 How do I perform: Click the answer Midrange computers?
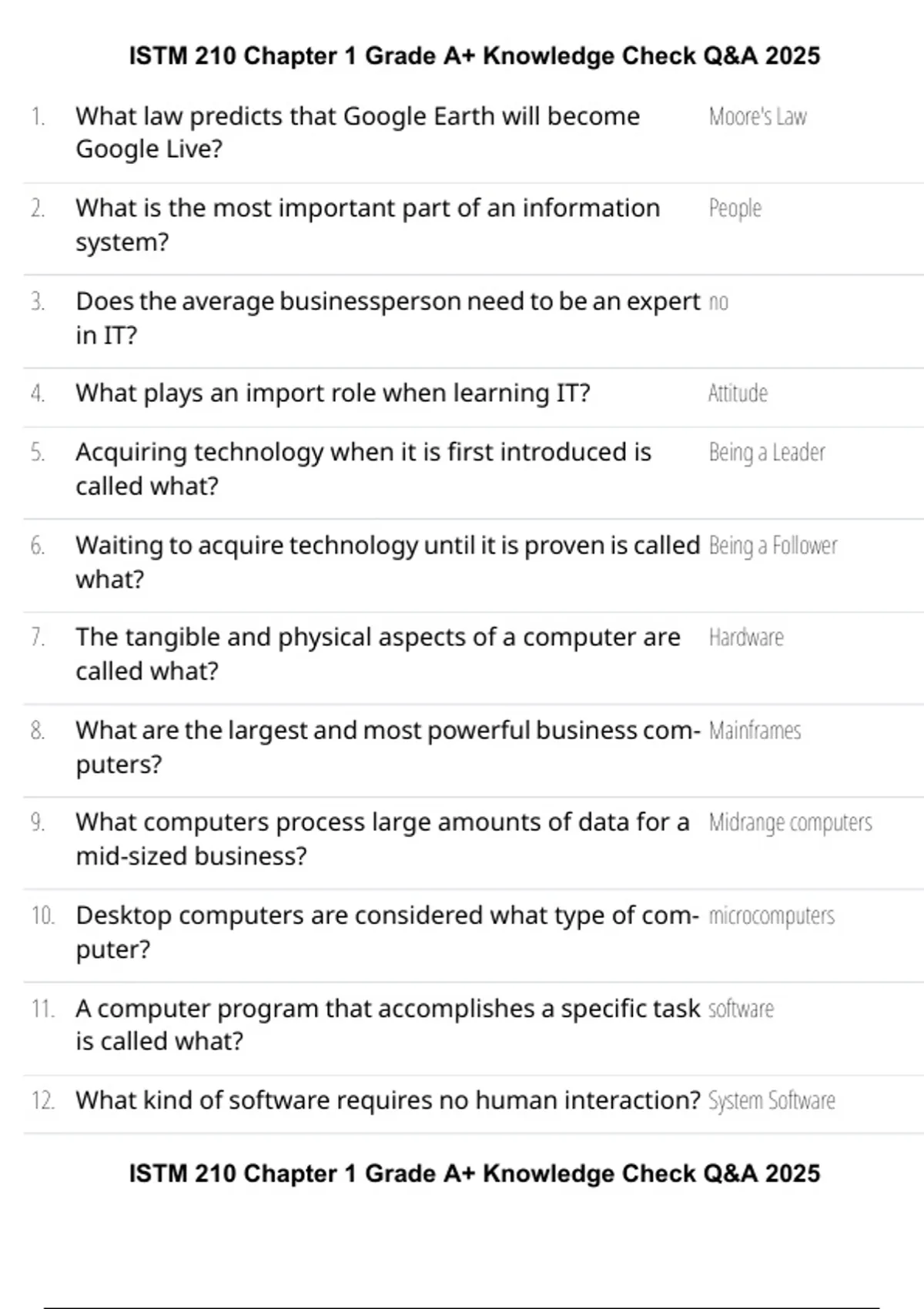[x=791, y=823]
